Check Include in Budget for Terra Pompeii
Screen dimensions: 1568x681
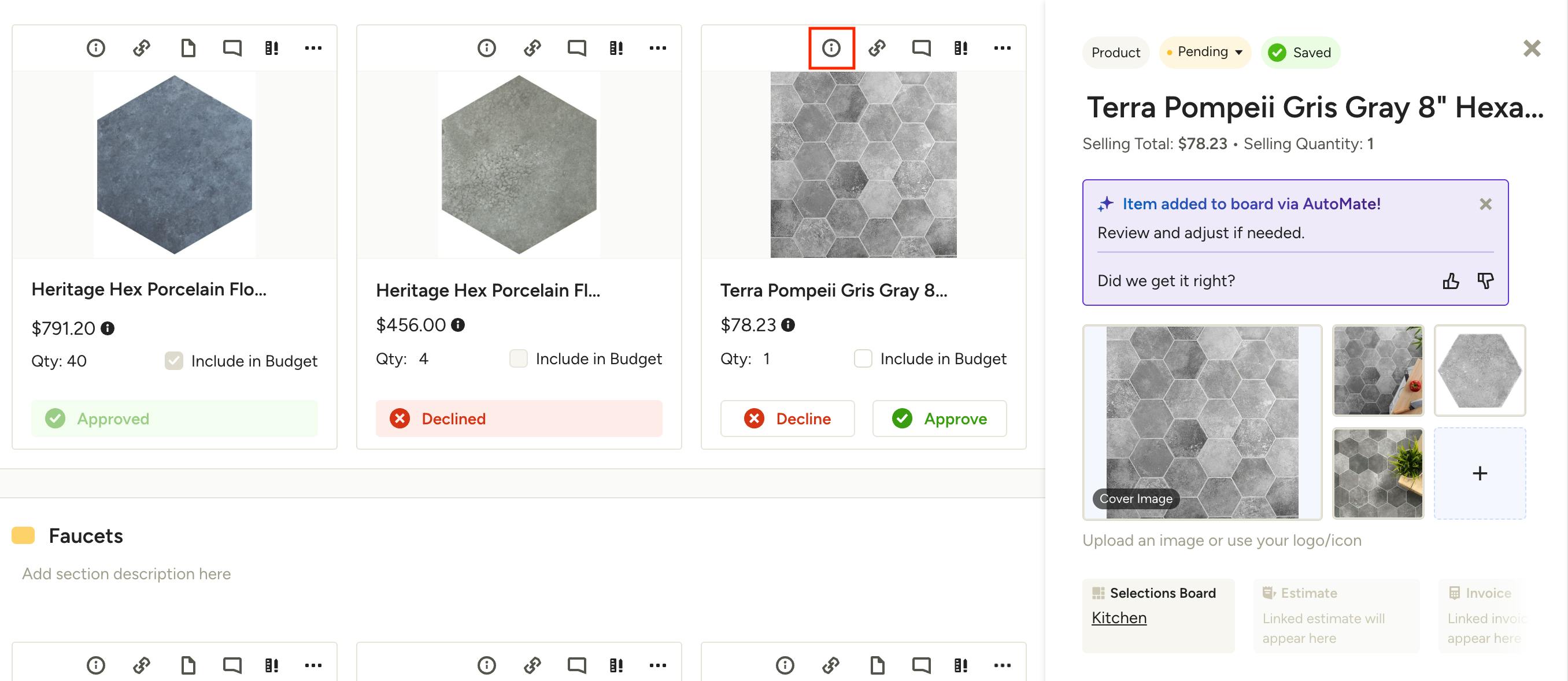[x=863, y=358]
